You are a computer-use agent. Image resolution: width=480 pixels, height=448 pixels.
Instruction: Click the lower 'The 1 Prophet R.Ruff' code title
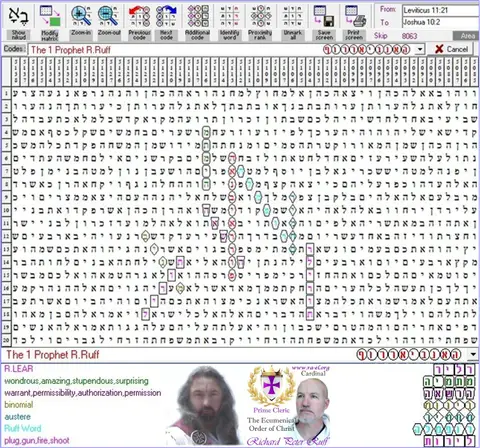pyautogui.click(x=53, y=354)
